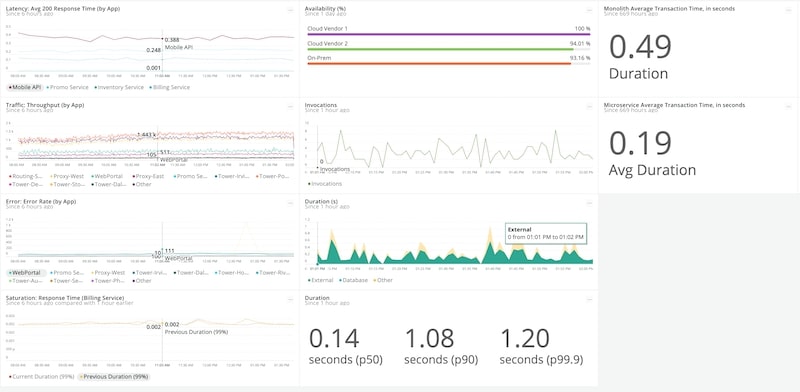The height and width of the screenshot is (392, 800).
Task: Select the On-Prem availability bar
Action: click(x=448, y=64)
